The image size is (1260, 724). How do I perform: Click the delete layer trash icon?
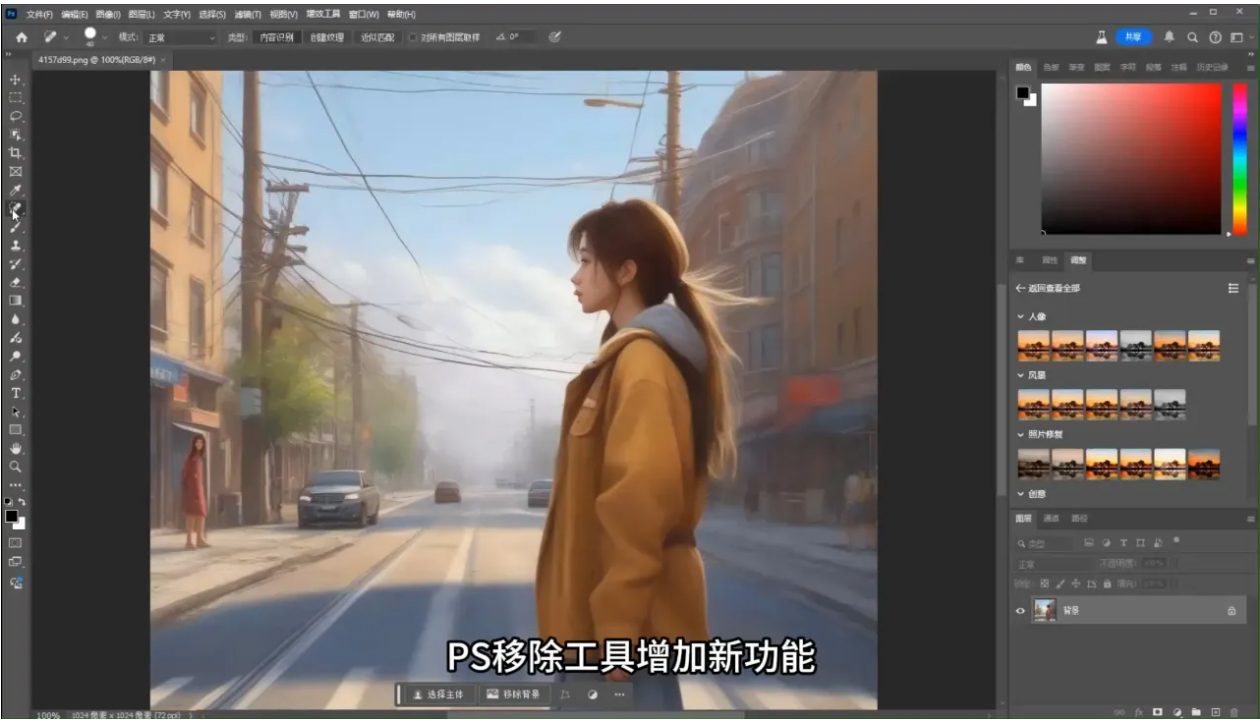1234,712
